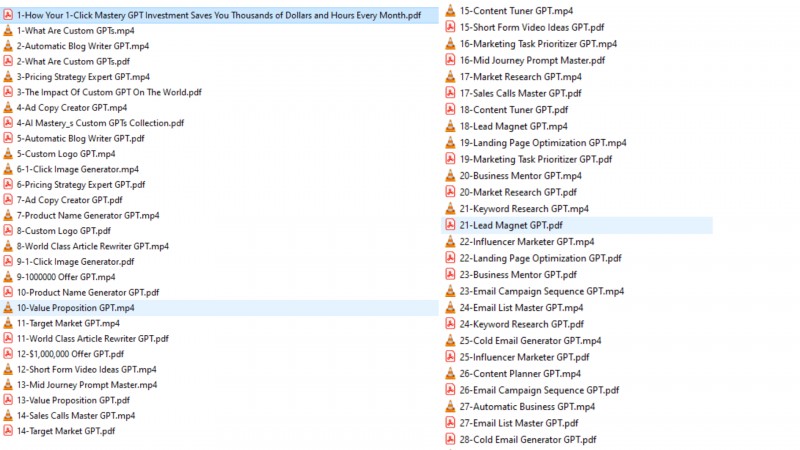Click PDF icon of 3-The Impact Of Custom GPT file

[x=8, y=92]
